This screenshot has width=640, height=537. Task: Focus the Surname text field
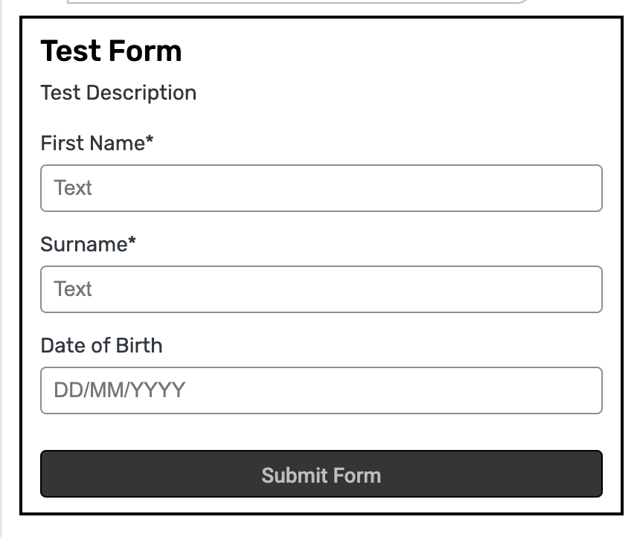click(x=321, y=289)
